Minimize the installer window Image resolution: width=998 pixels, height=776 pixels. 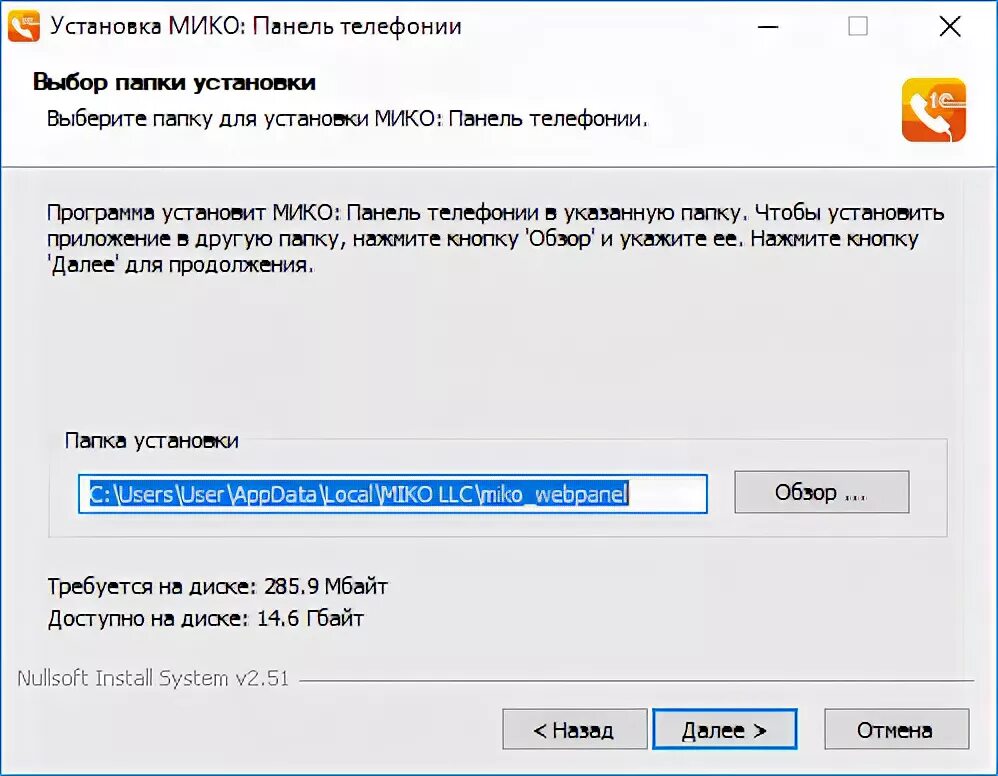coord(768,27)
